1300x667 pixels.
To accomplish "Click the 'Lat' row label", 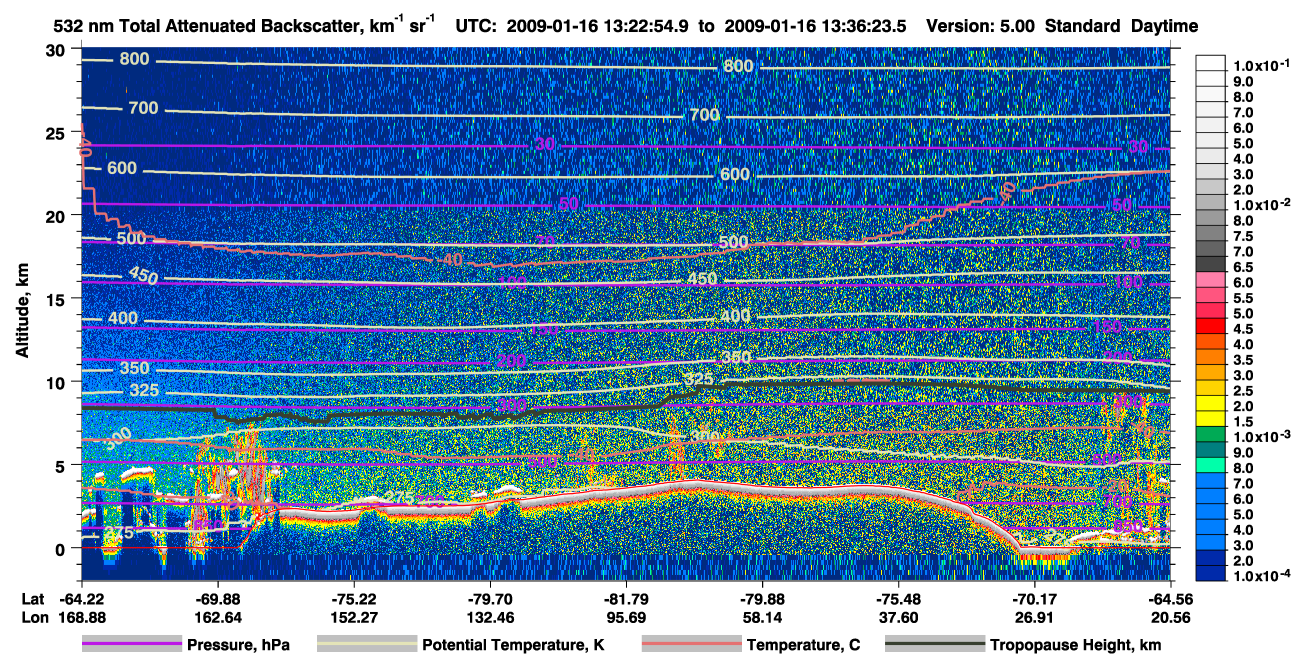I will pos(33,599).
